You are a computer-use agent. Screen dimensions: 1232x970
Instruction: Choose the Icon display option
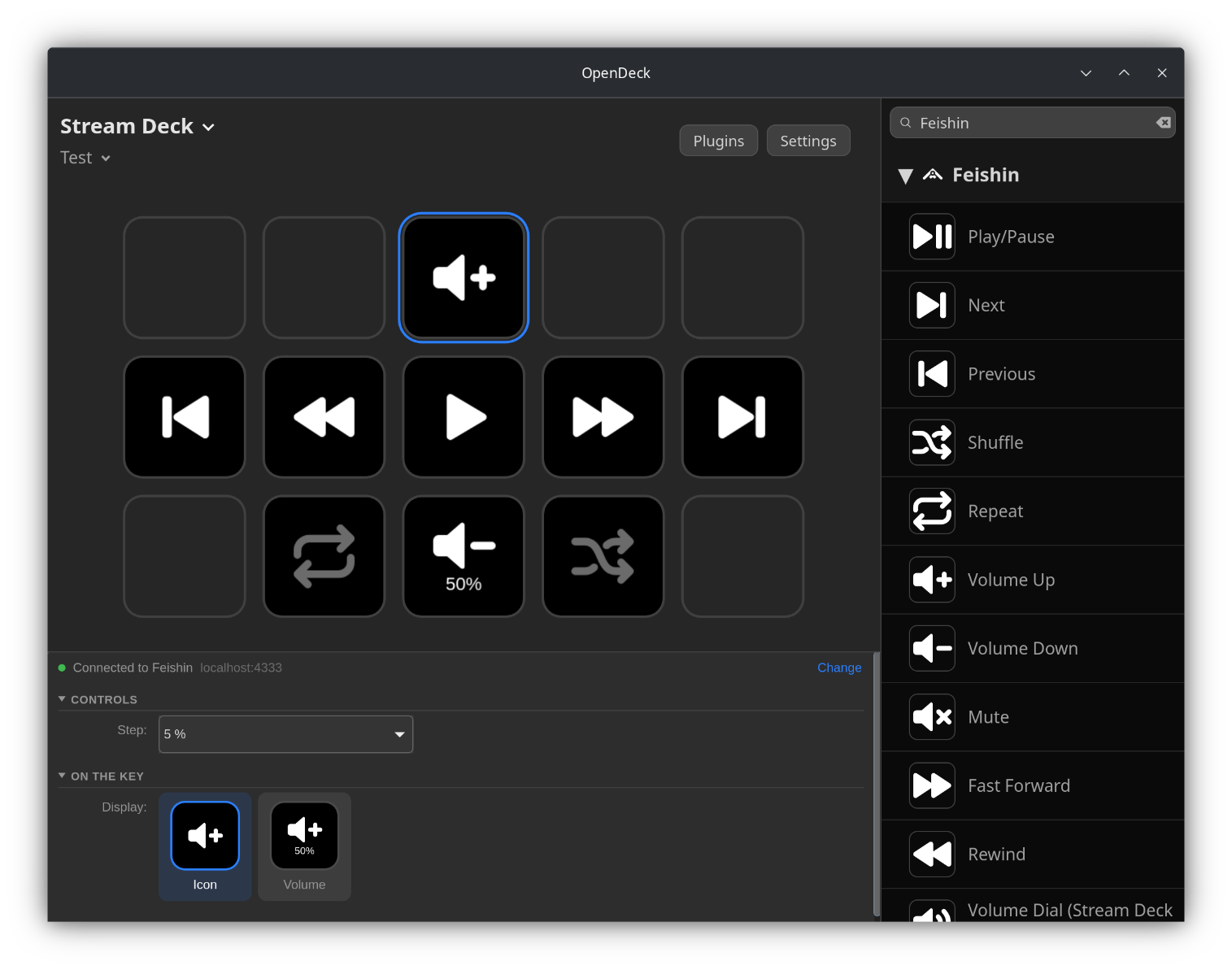pos(205,846)
